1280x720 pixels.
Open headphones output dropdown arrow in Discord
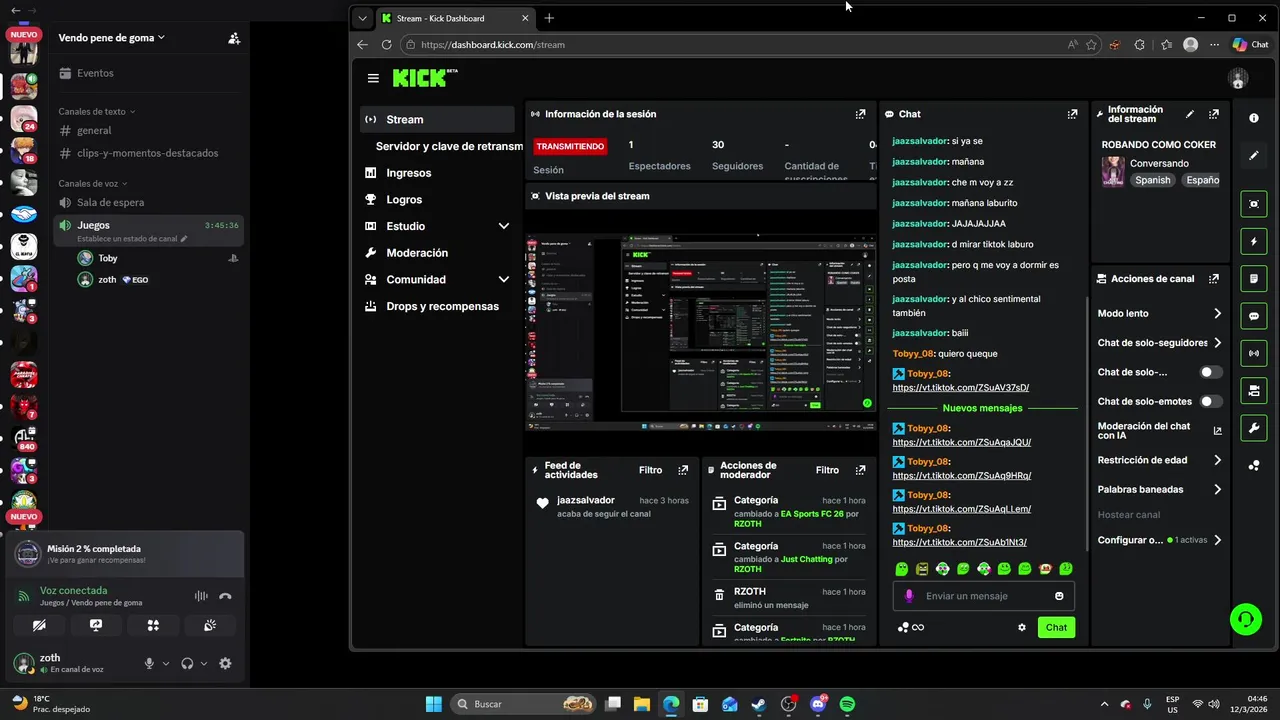point(204,663)
